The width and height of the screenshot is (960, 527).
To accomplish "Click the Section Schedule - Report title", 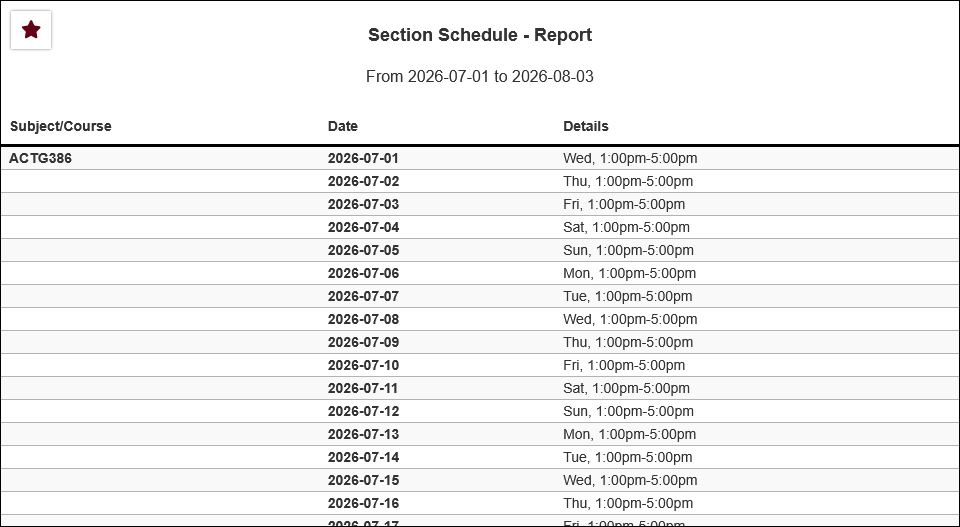I will click(480, 35).
